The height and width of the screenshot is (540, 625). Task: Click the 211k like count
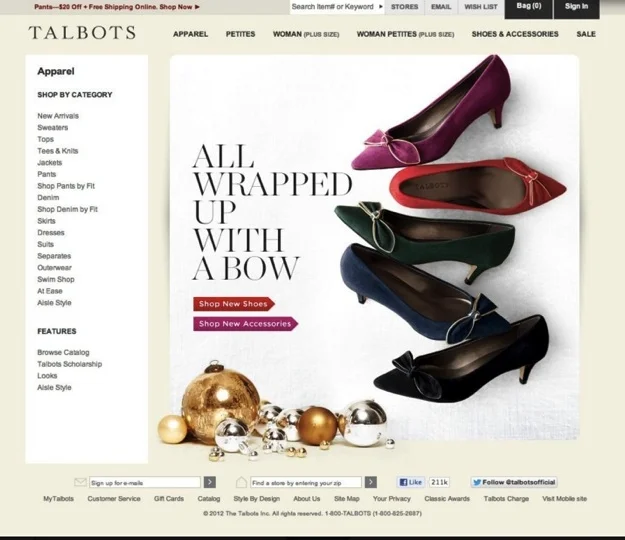click(x=439, y=482)
